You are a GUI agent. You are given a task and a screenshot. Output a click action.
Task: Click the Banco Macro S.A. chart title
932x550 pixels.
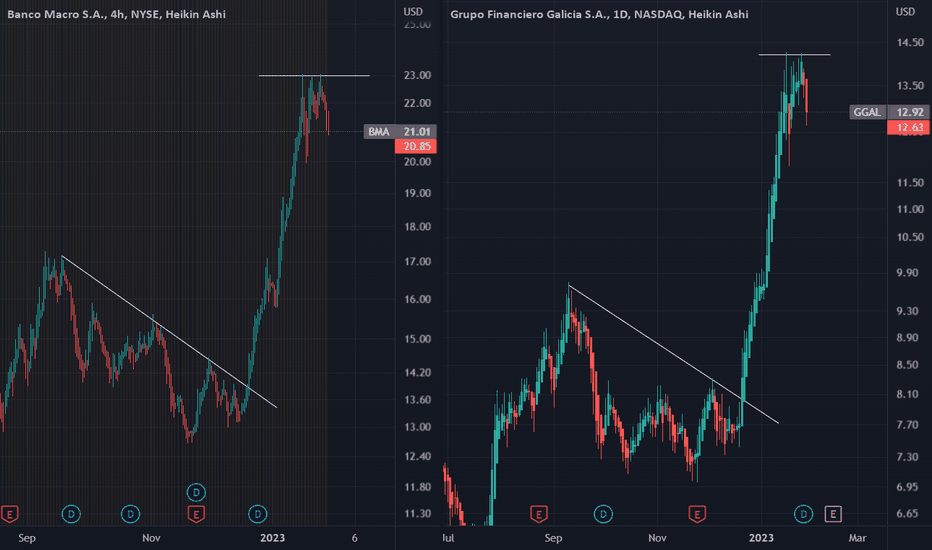[x=116, y=14]
